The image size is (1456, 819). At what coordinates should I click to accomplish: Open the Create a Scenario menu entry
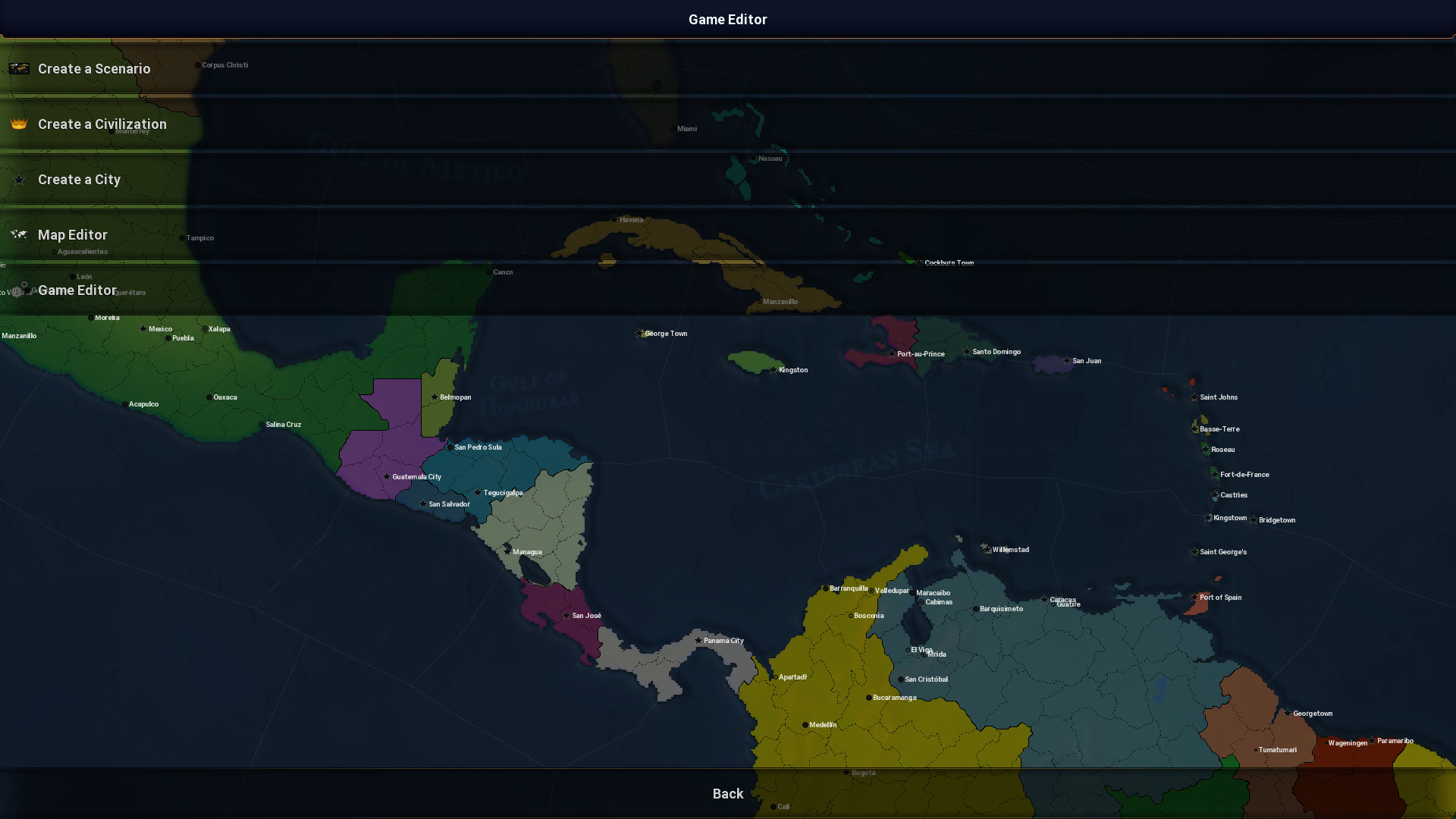pyautogui.click(x=94, y=69)
